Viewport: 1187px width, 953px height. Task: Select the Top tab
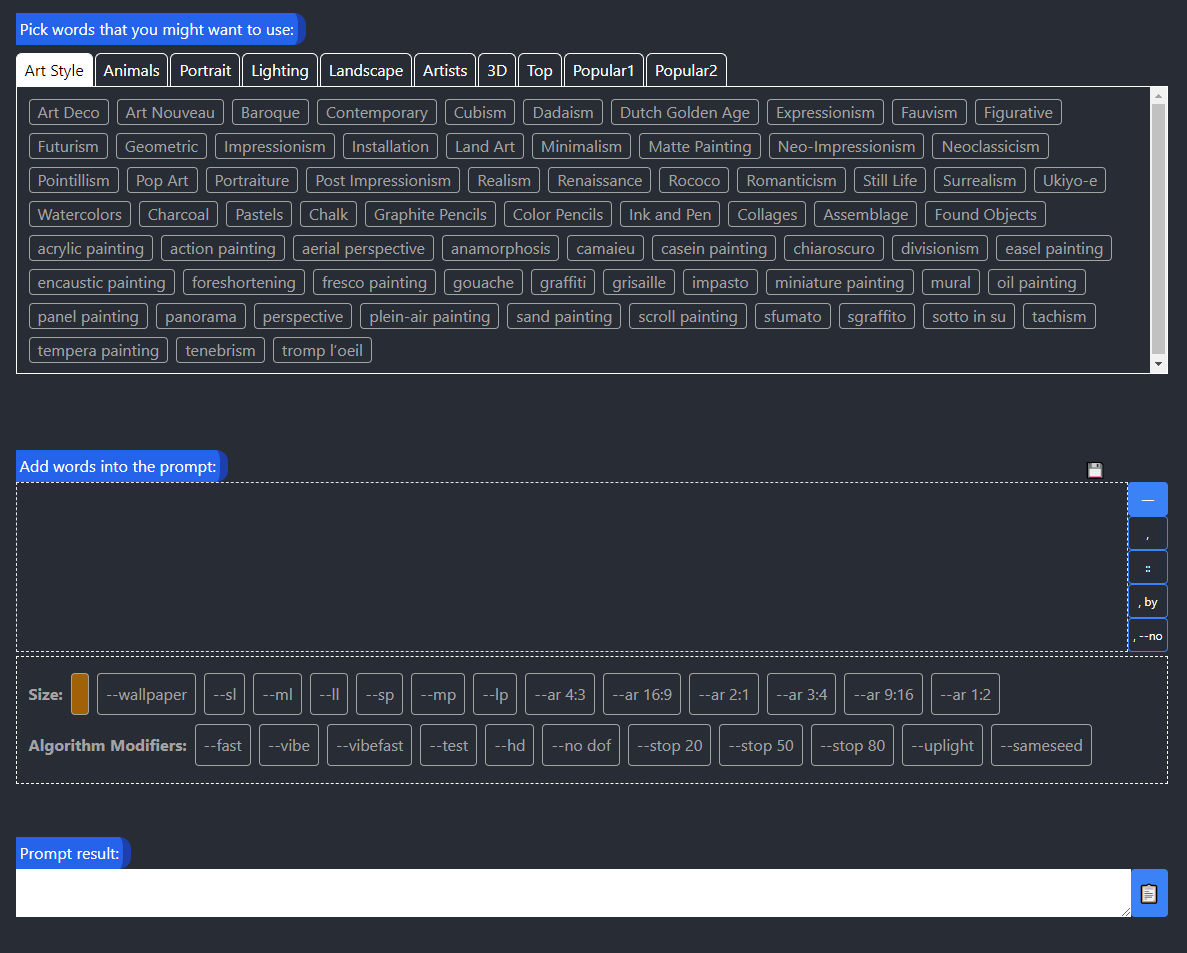tap(540, 70)
